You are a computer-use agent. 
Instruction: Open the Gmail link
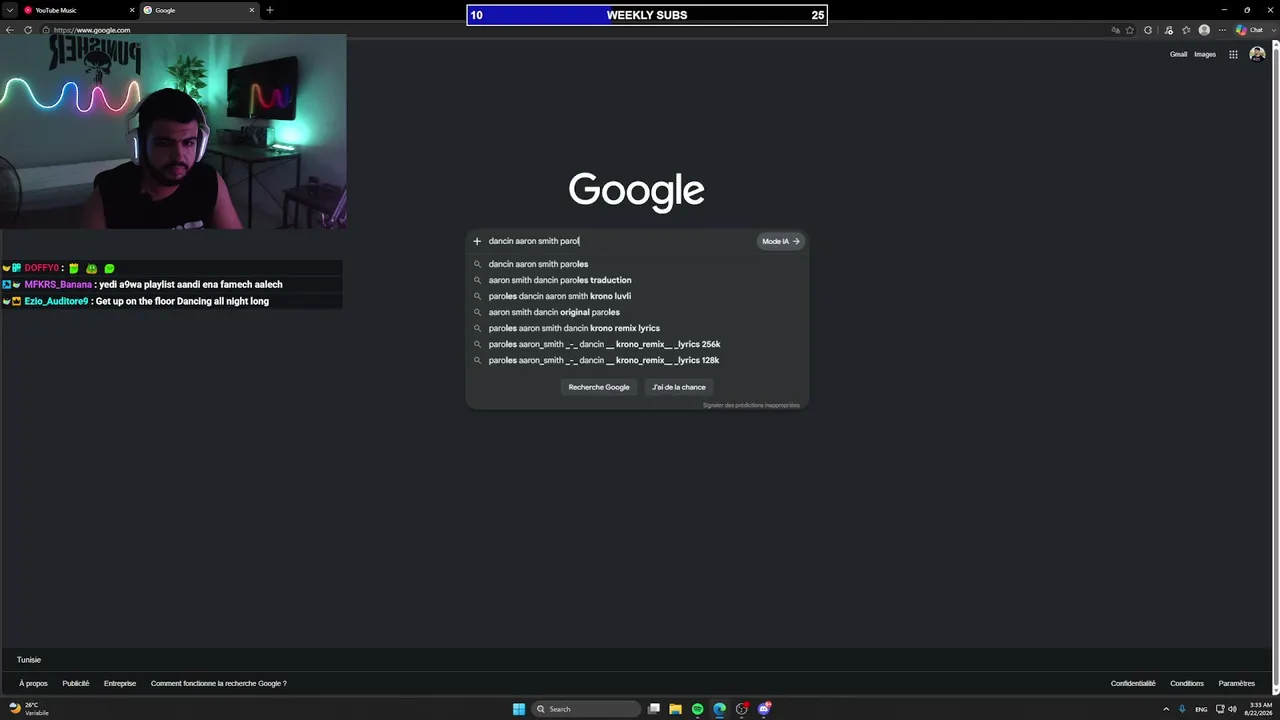point(1178,54)
